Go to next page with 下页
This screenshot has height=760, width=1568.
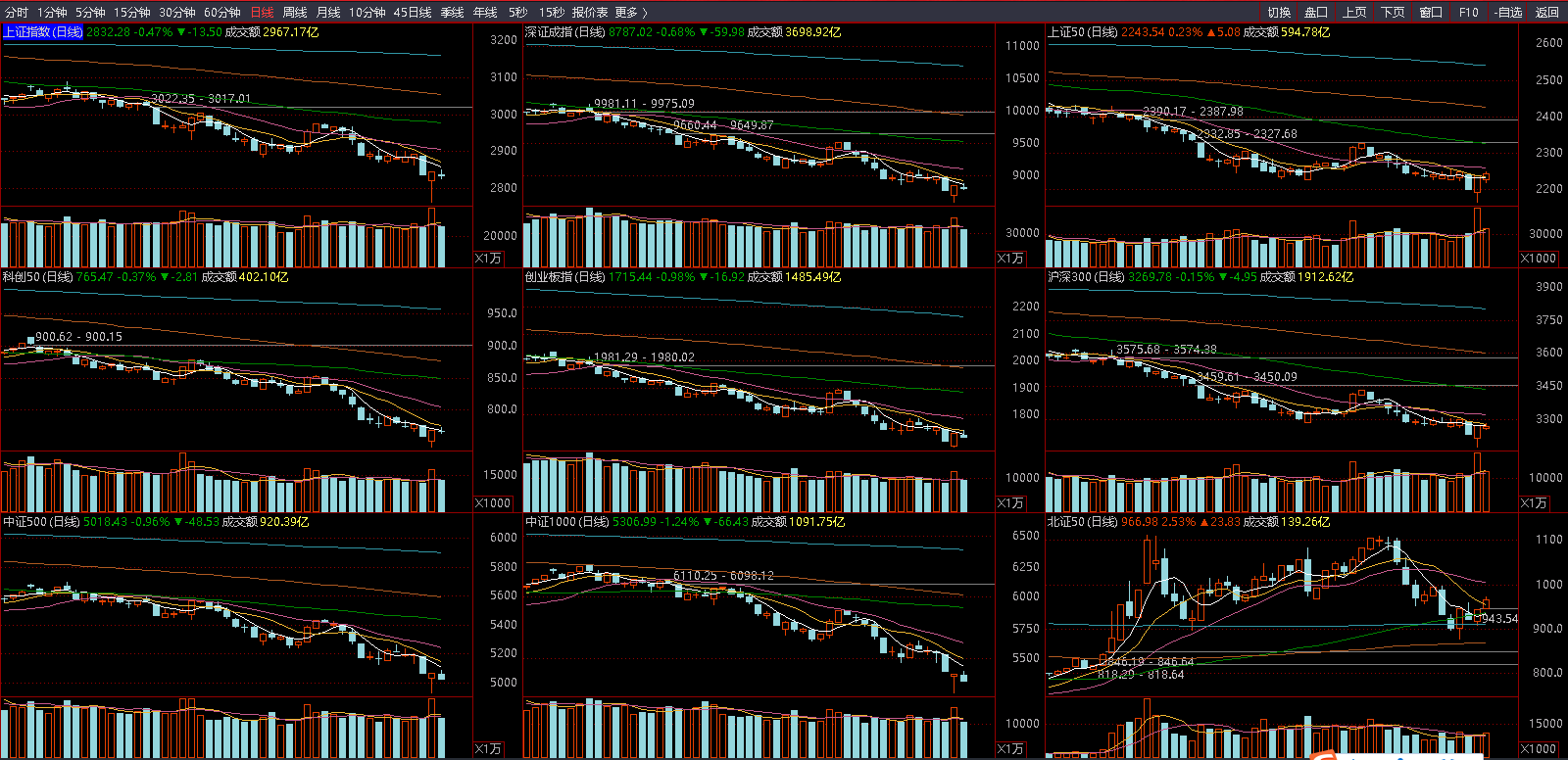point(1393,13)
